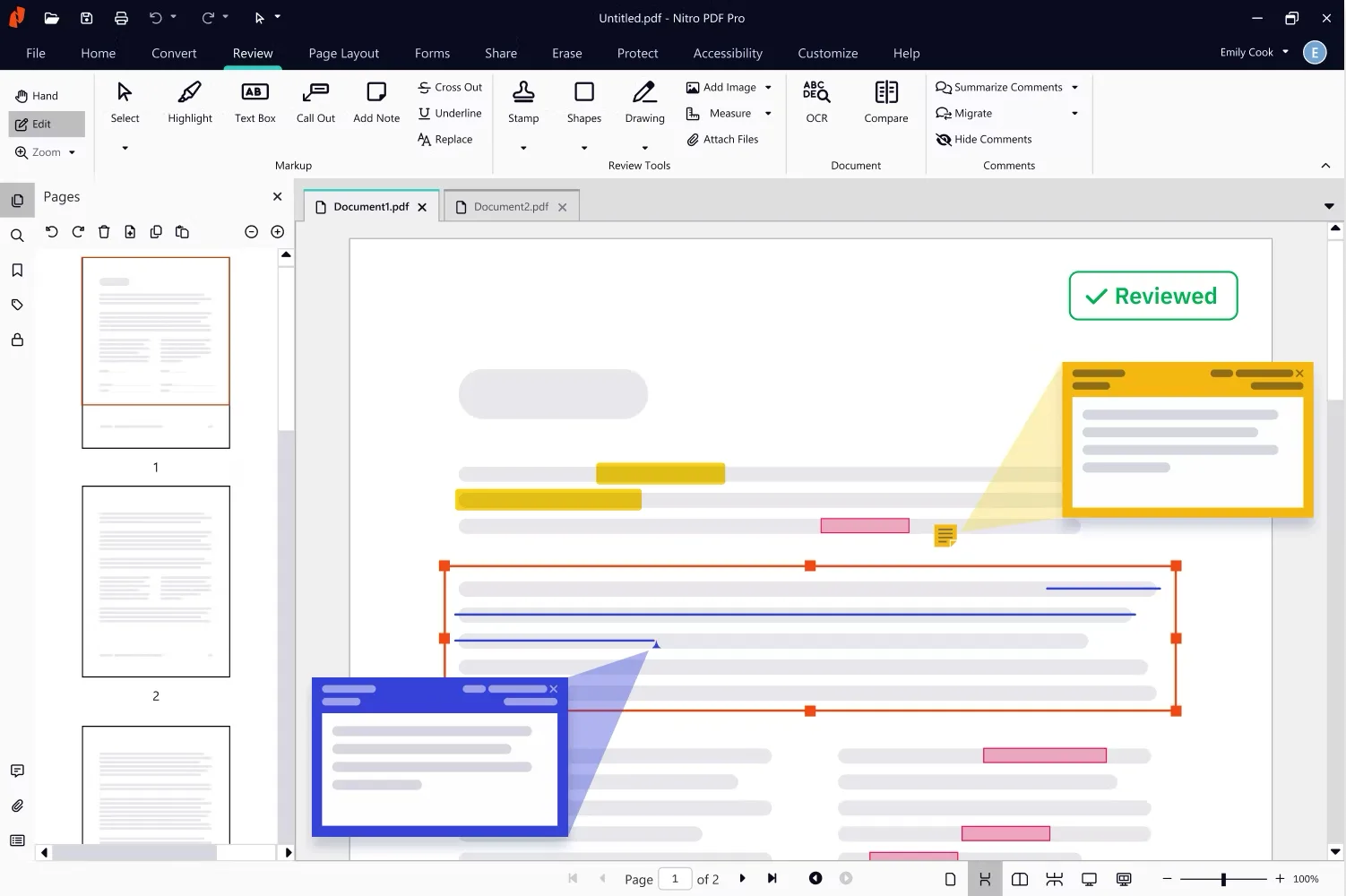This screenshot has height=896, width=1346.
Task: Click Attach Files
Action: (x=722, y=139)
